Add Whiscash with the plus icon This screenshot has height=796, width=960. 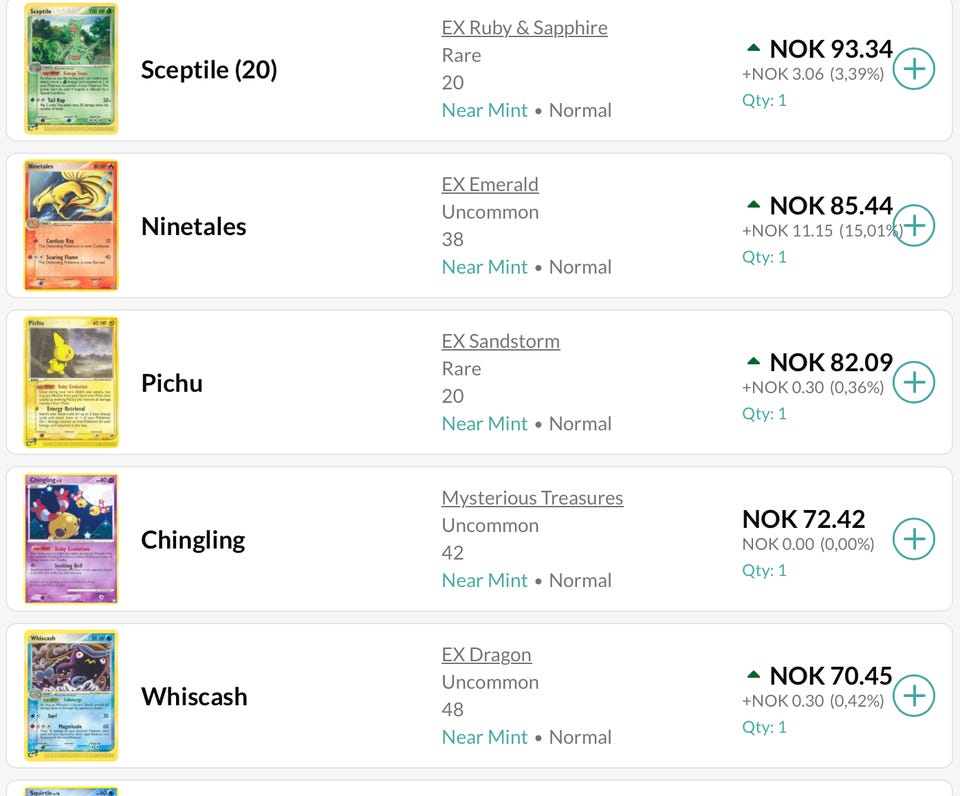click(x=913, y=696)
